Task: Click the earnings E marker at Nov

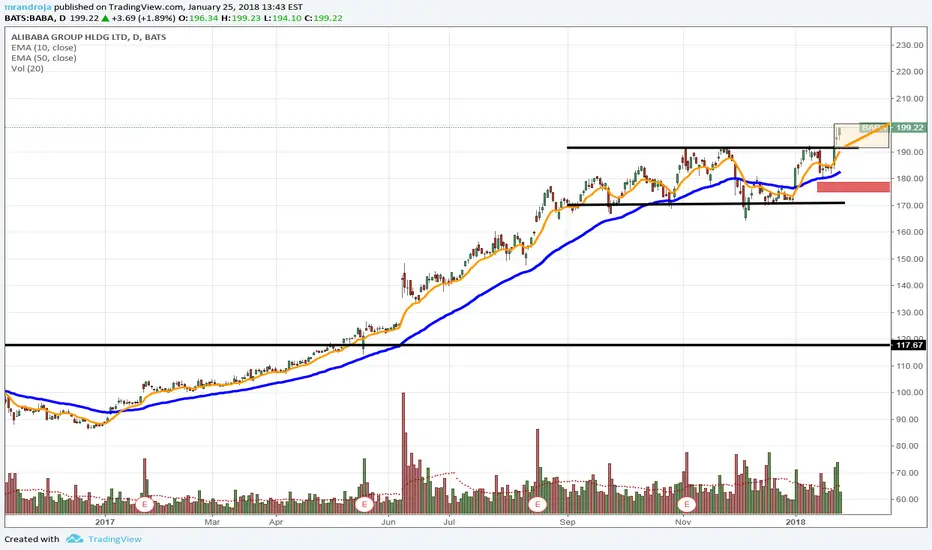Action: click(x=687, y=504)
